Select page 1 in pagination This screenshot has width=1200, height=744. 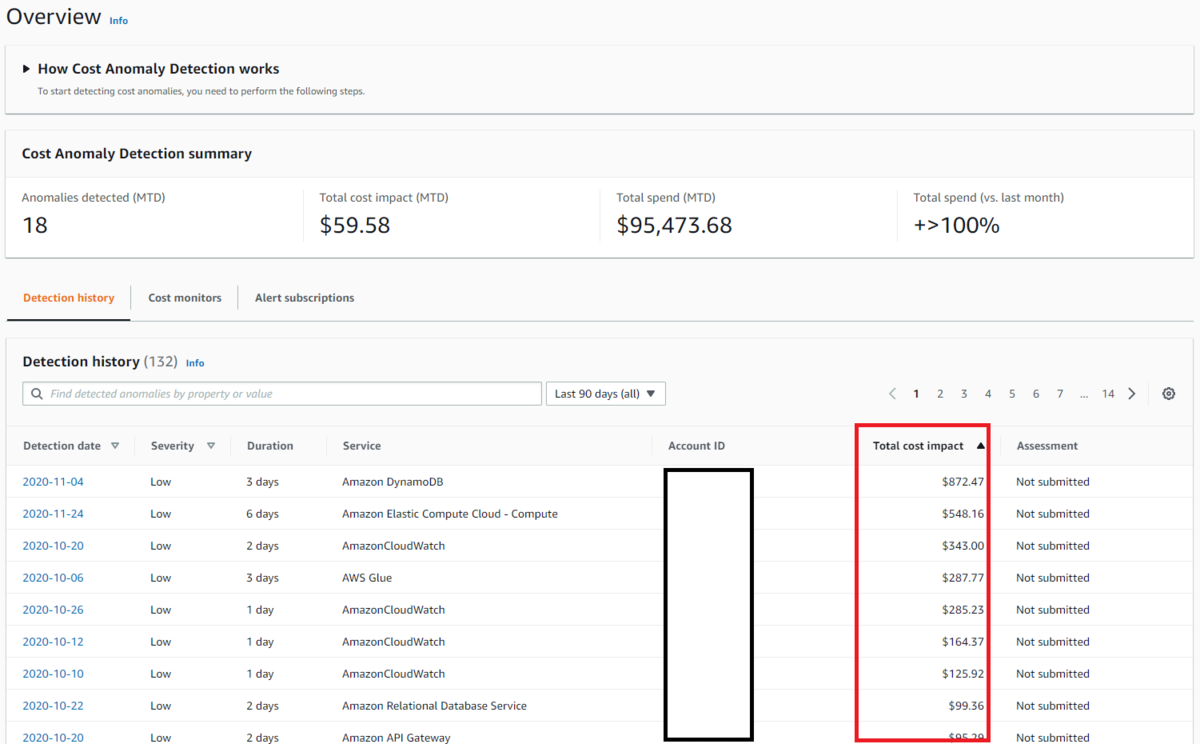[916, 394]
